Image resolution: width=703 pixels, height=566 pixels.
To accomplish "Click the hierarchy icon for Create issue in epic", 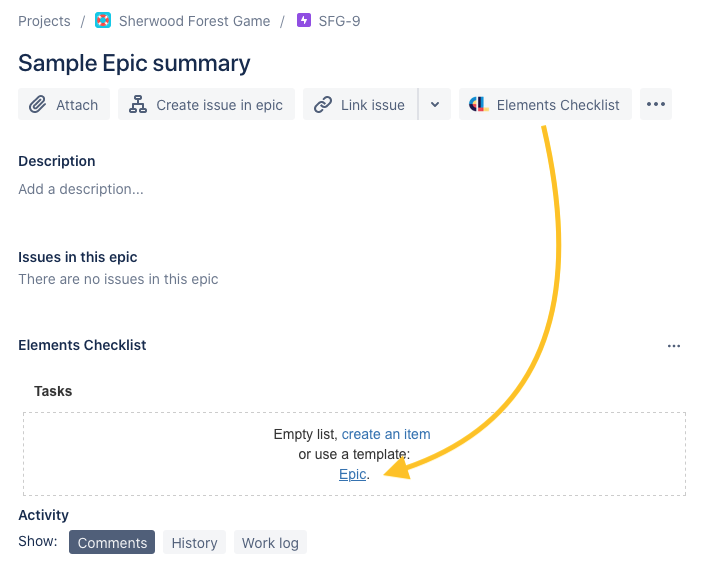I will pos(138,104).
